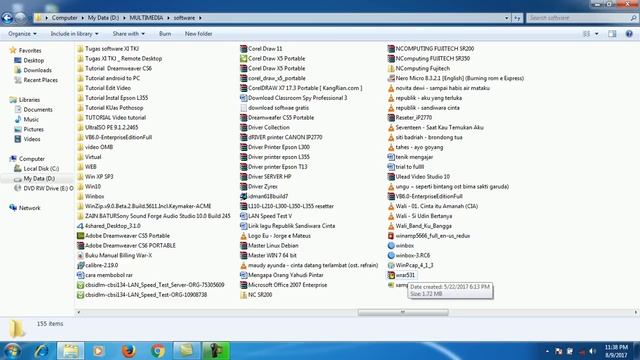The height and width of the screenshot is (360, 640).
Task: Select Documents library in sidebar
Action: pos(38,109)
